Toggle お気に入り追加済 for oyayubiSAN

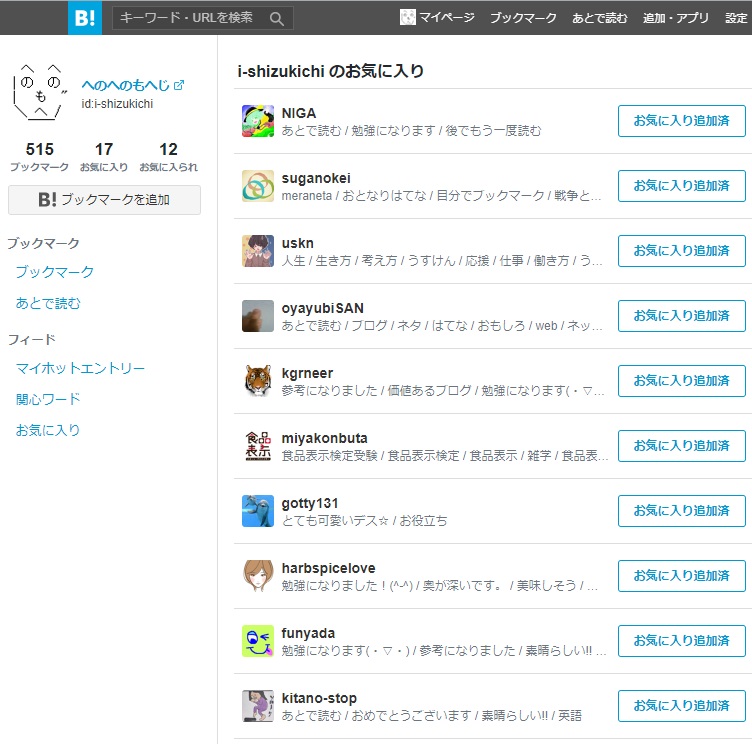(x=682, y=316)
